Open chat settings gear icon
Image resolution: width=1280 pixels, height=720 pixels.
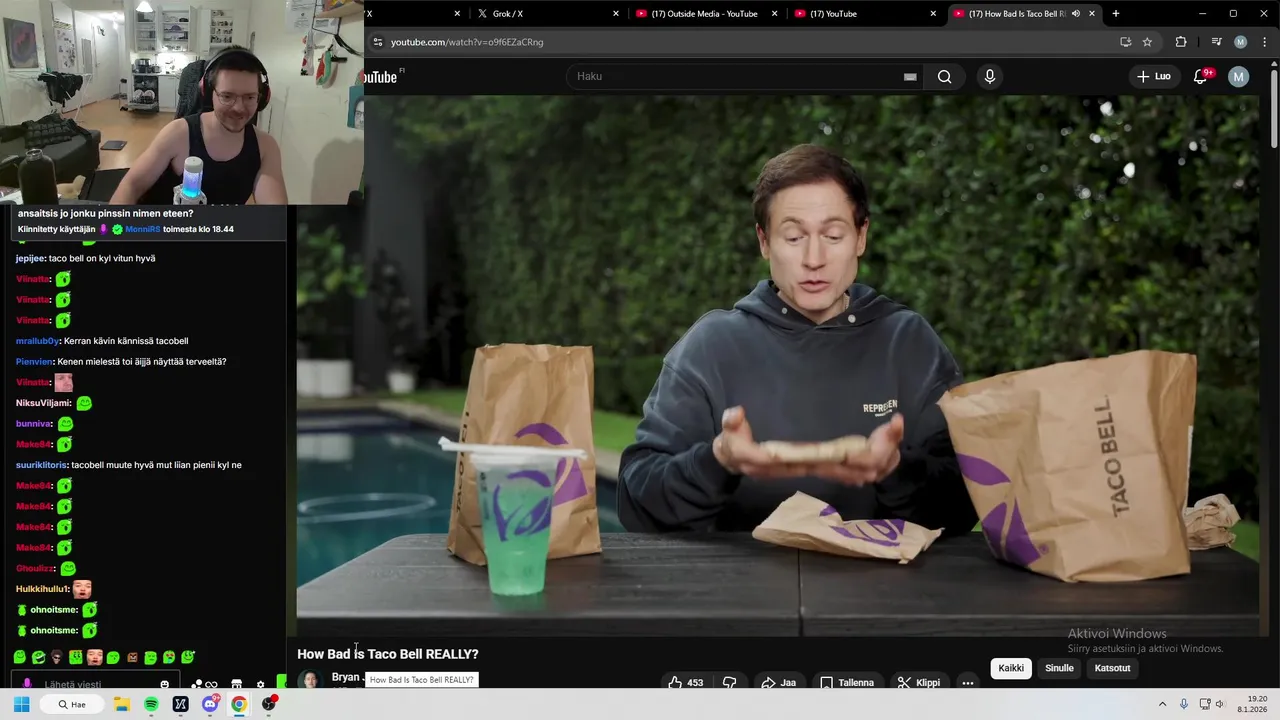(261, 685)
